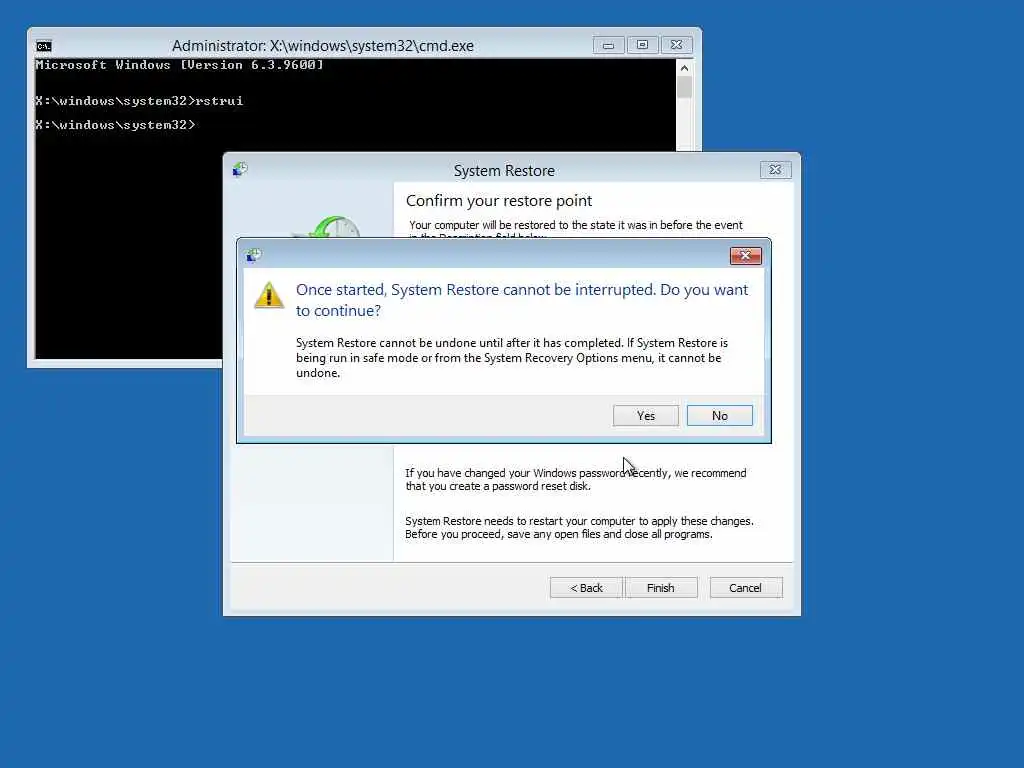Click the 'Once started, System Restore cannot be interrupted' text
Viewport: 1024px width, 768px height.
tap(522, 300)
